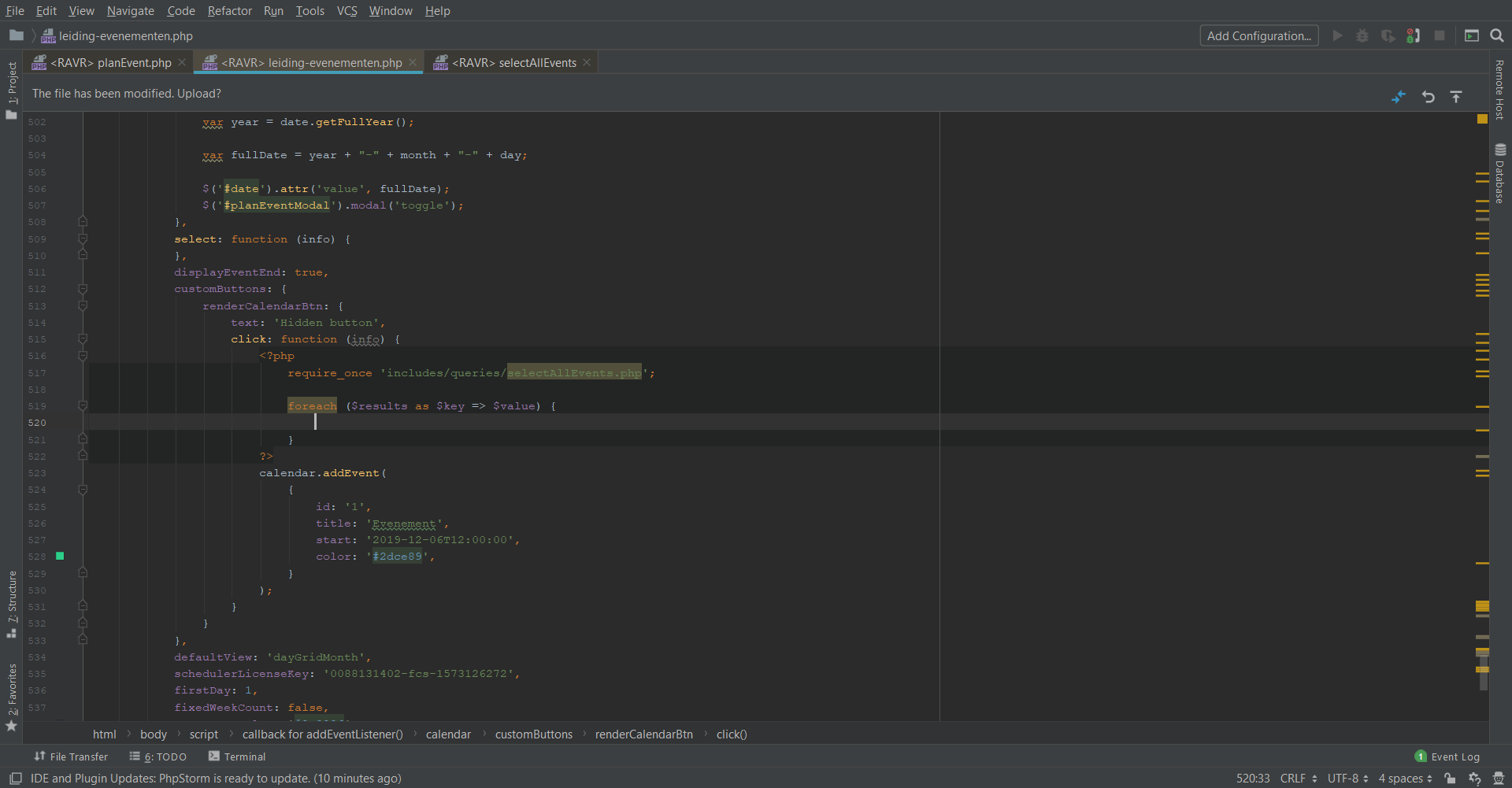Toggle the Project tool window sidebar button
Screen dimensions: 1512x788
12,90
